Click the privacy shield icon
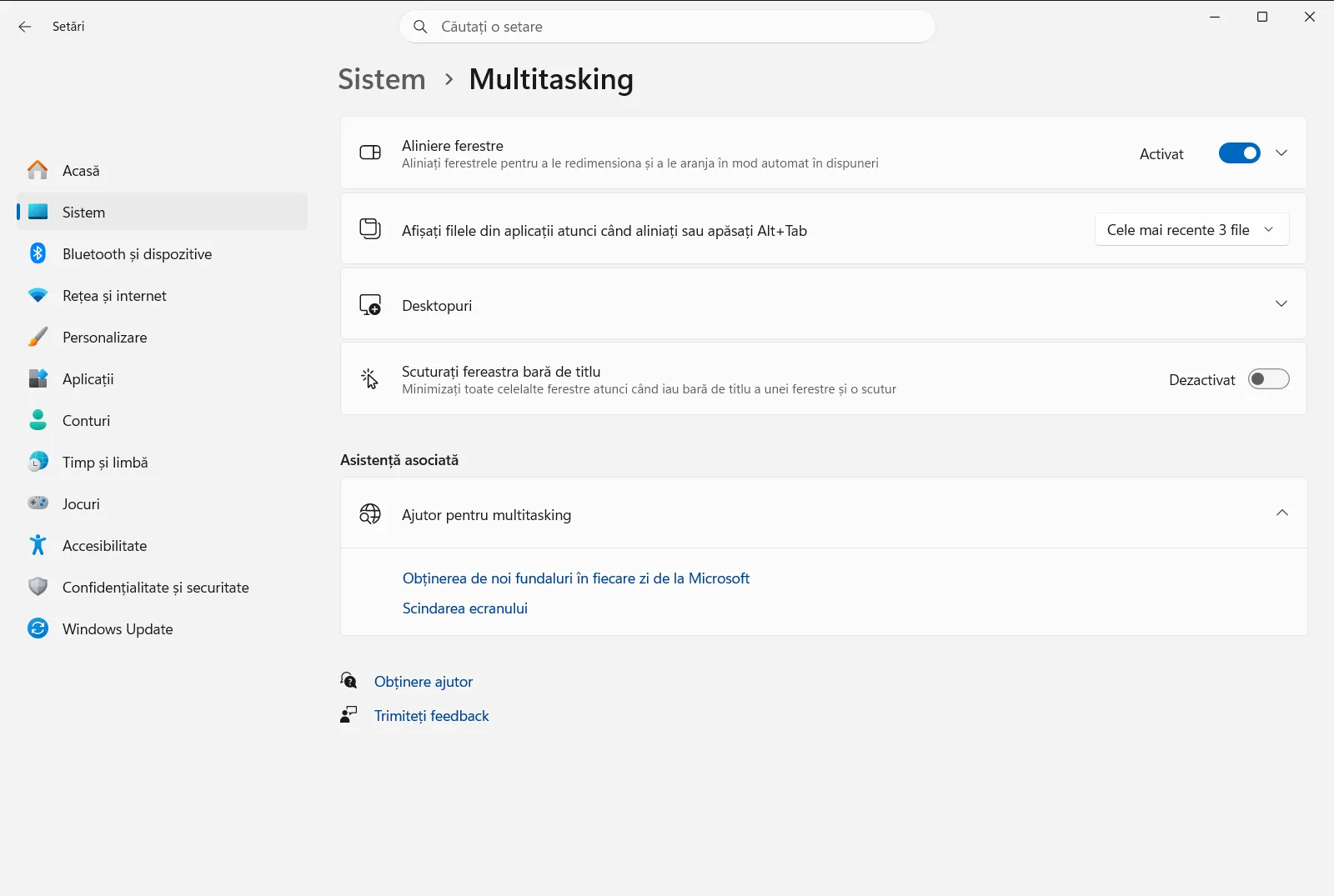1334x896 pixels. pos(38,587)
